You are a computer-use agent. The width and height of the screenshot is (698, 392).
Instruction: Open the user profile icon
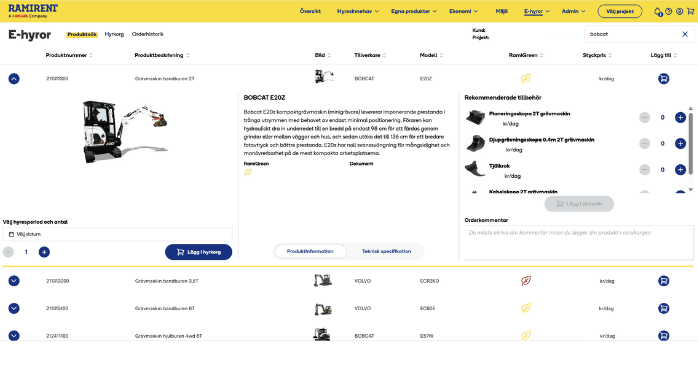[679, 12]
